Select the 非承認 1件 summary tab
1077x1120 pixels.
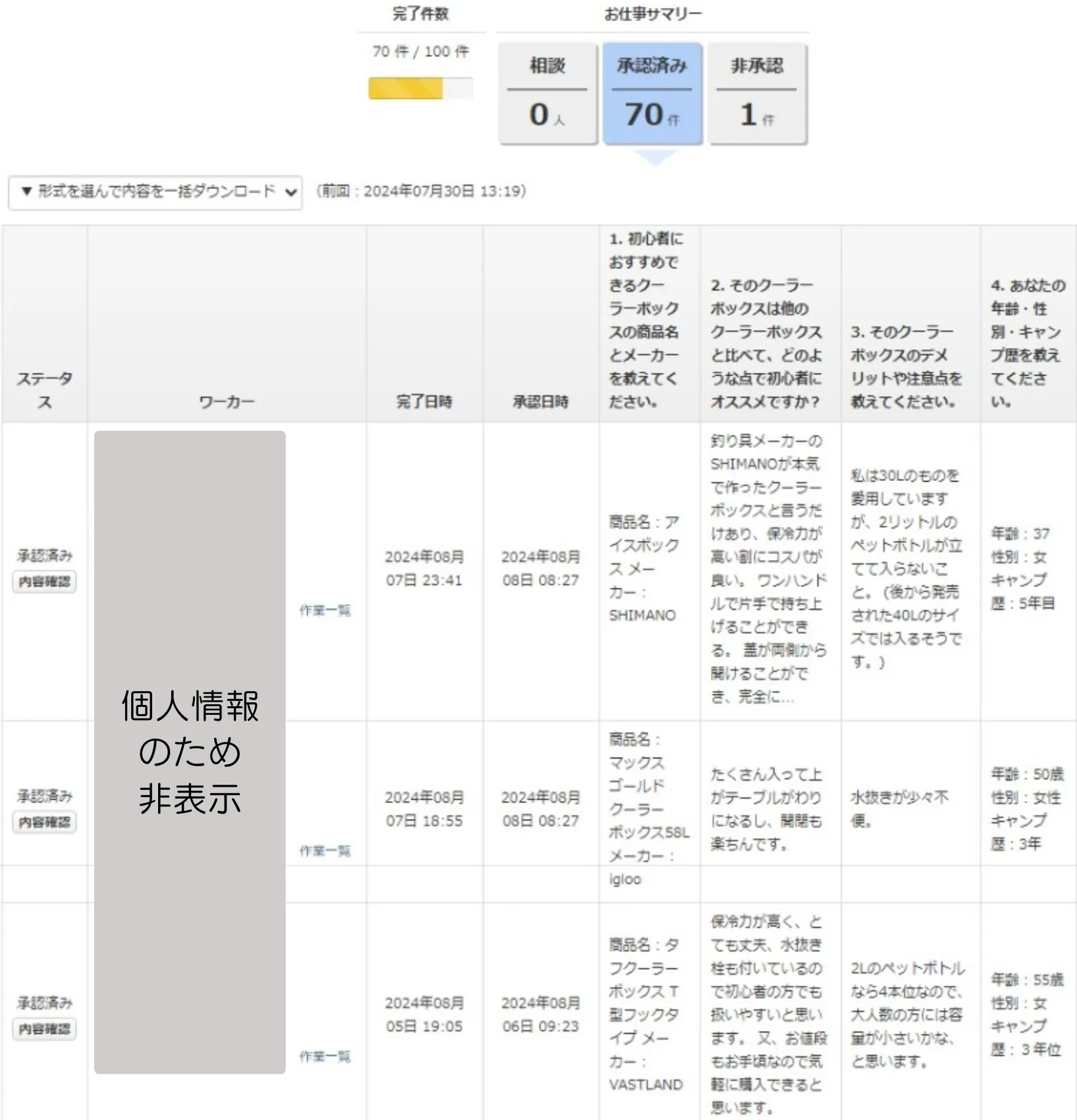click(758, 94)
